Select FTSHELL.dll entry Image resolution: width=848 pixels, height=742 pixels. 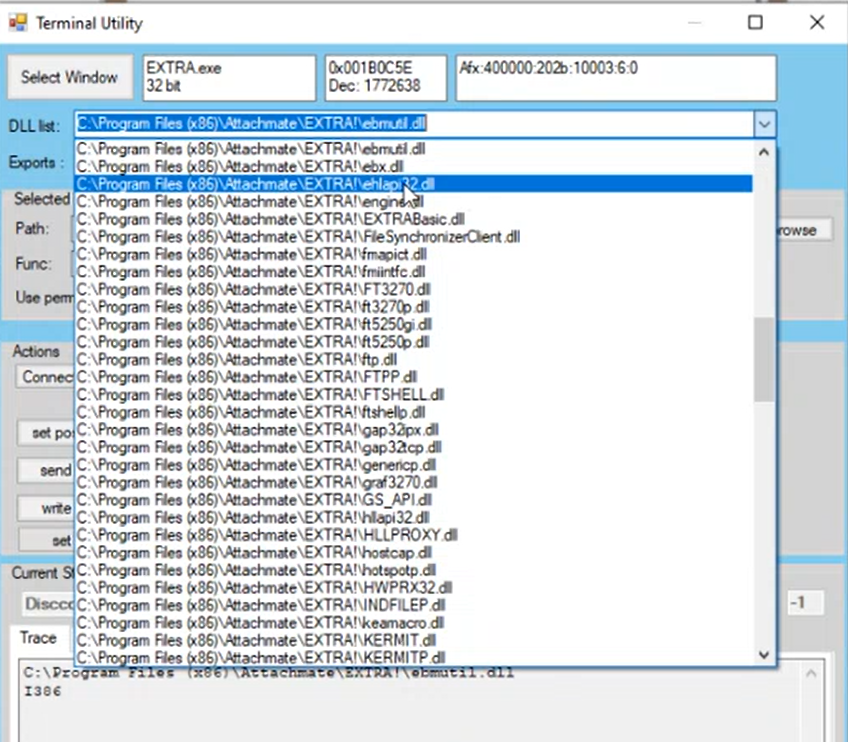click(x=413, y=395)
